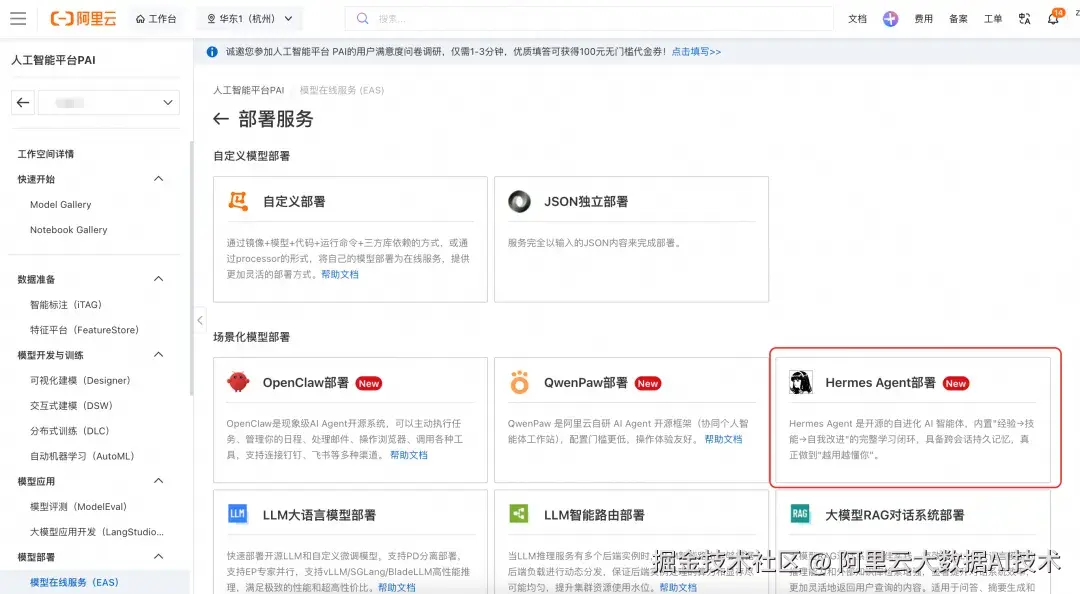Open 工作空间详情 in sidebar
The image size is (1080, 594).
45,154
